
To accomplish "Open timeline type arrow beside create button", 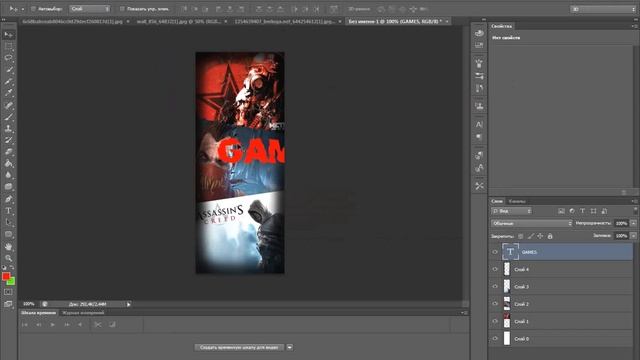I will click(289, 347).
